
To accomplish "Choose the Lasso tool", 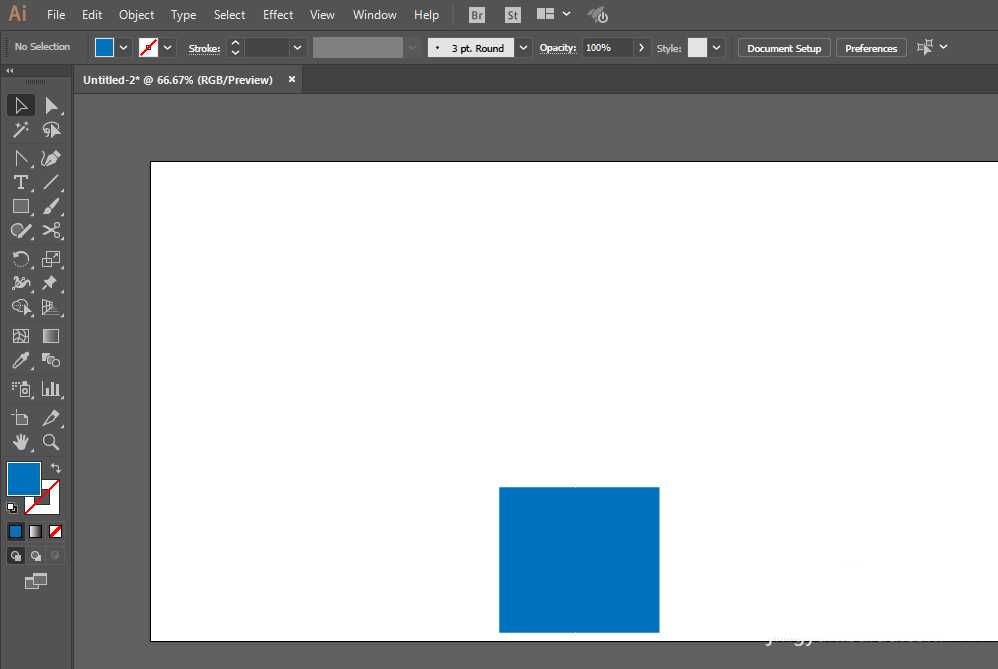I will click(51, 130).
